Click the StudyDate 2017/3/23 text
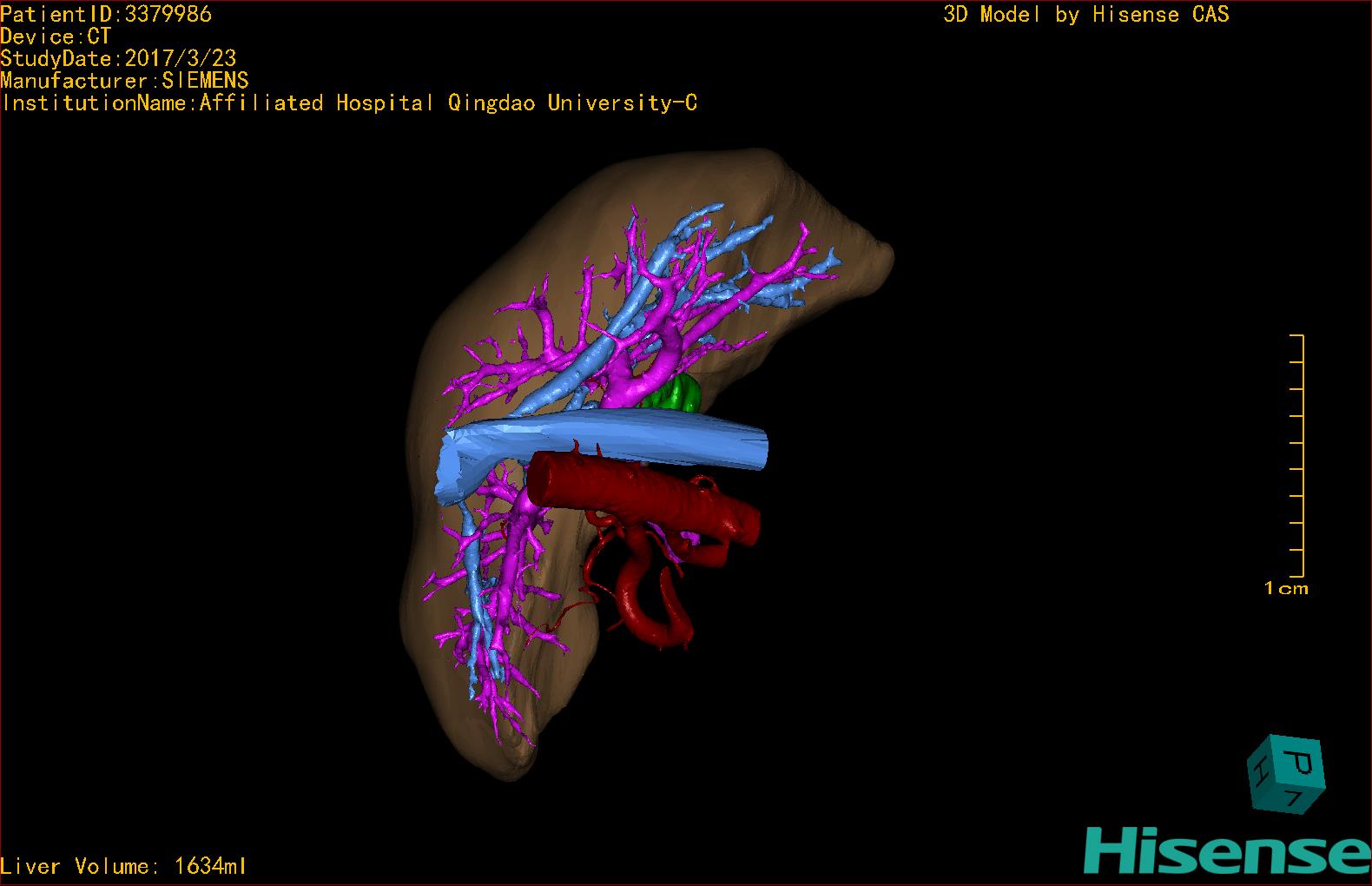 click(x=118, y=59)
